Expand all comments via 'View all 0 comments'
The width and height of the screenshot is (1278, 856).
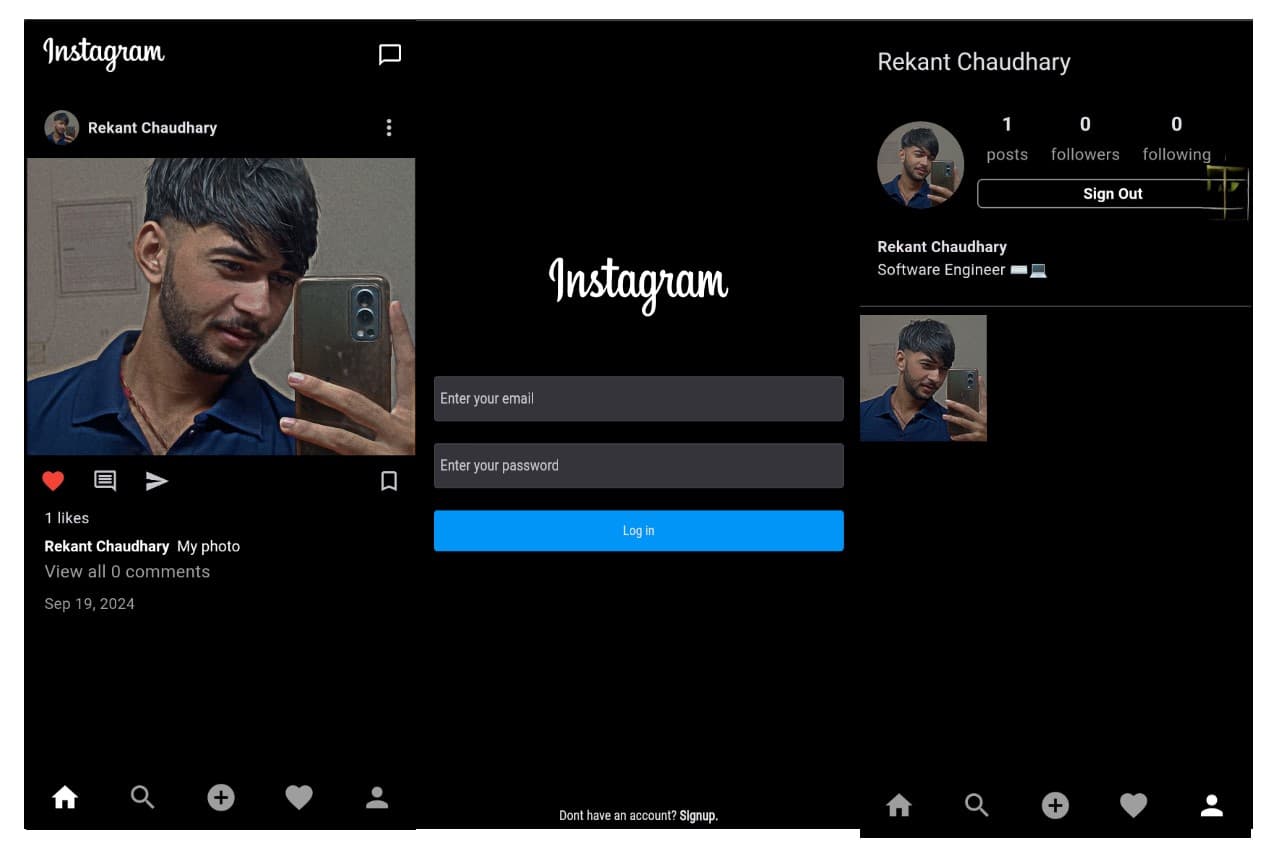(x=127, y=571)
